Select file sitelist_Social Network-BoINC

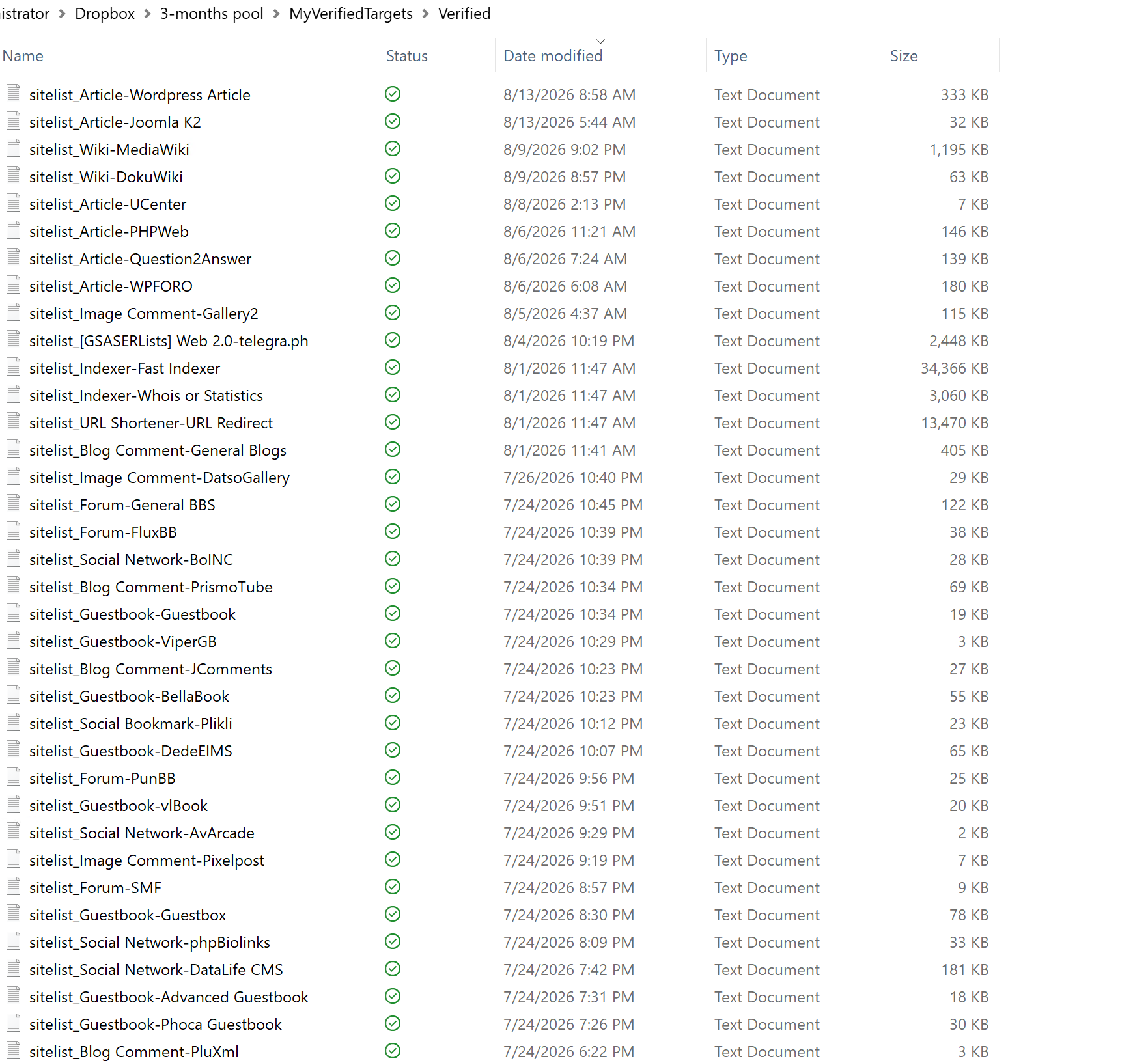tap(131, 559)
